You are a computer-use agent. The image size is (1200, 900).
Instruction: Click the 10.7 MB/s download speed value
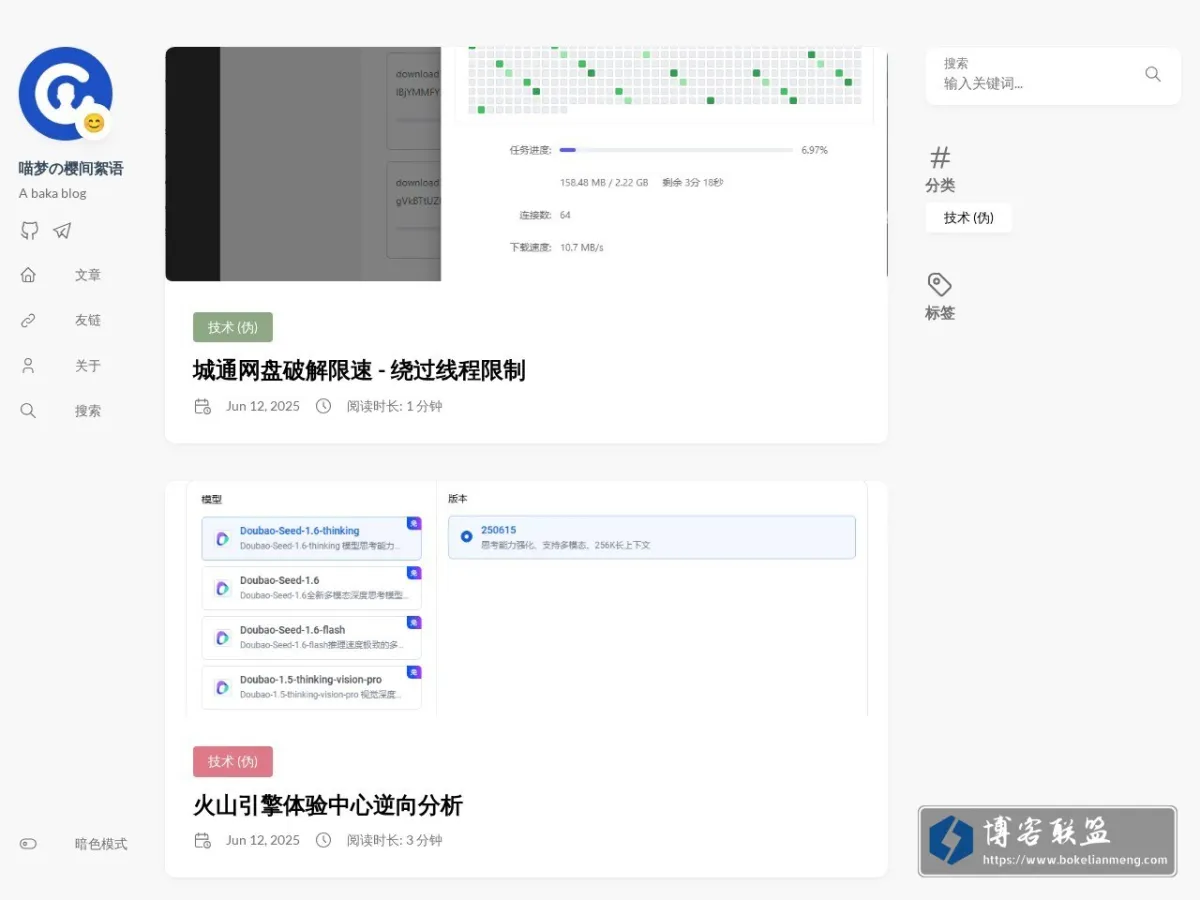click(x=581, y=247)
